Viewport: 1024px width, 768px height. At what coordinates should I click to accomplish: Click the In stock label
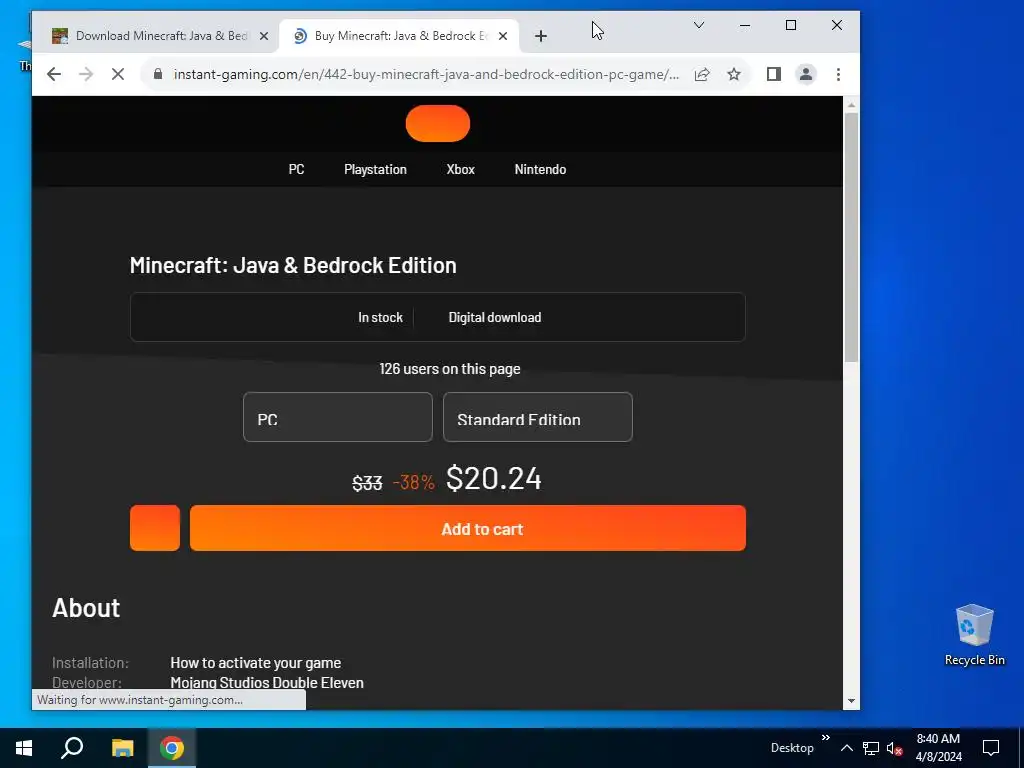(380, 317)
